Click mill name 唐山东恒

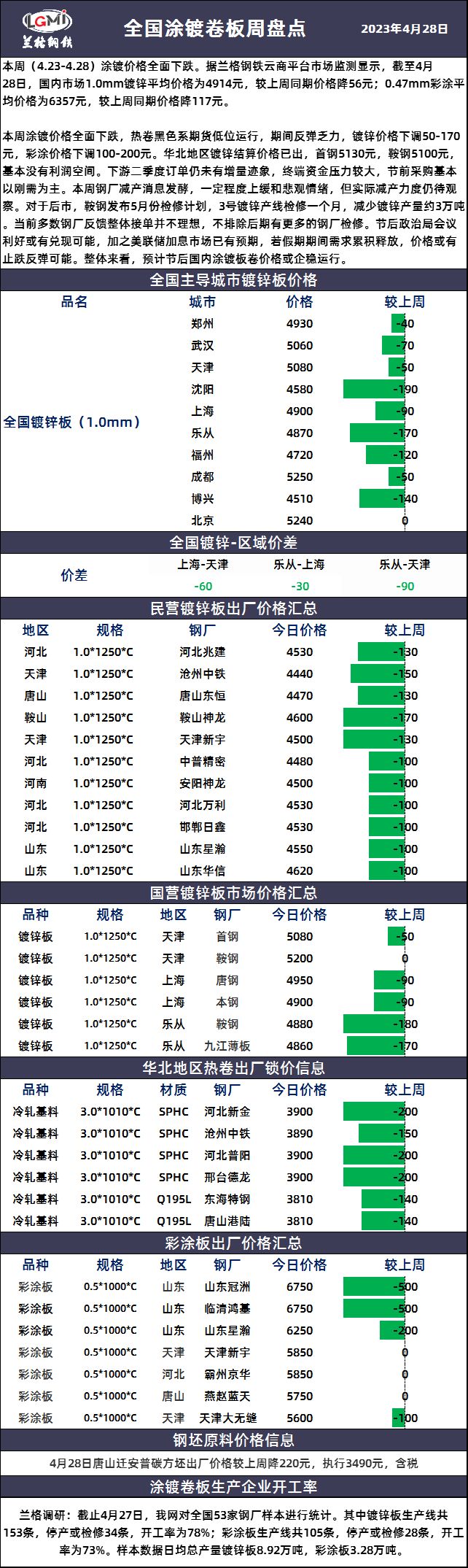(x=203, y=696)
